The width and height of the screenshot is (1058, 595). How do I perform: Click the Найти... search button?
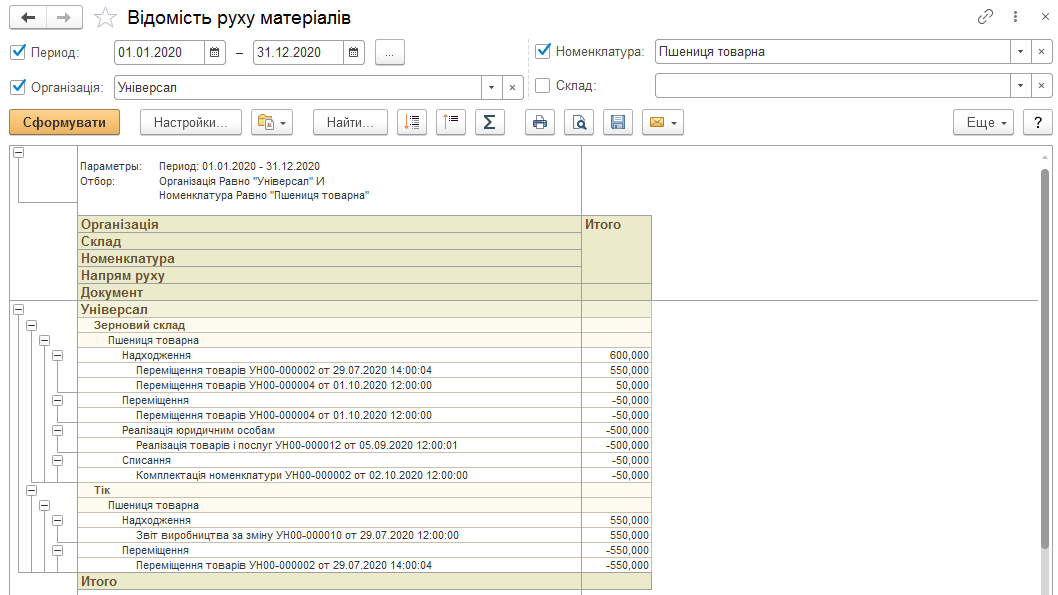(x=350, y=122)
